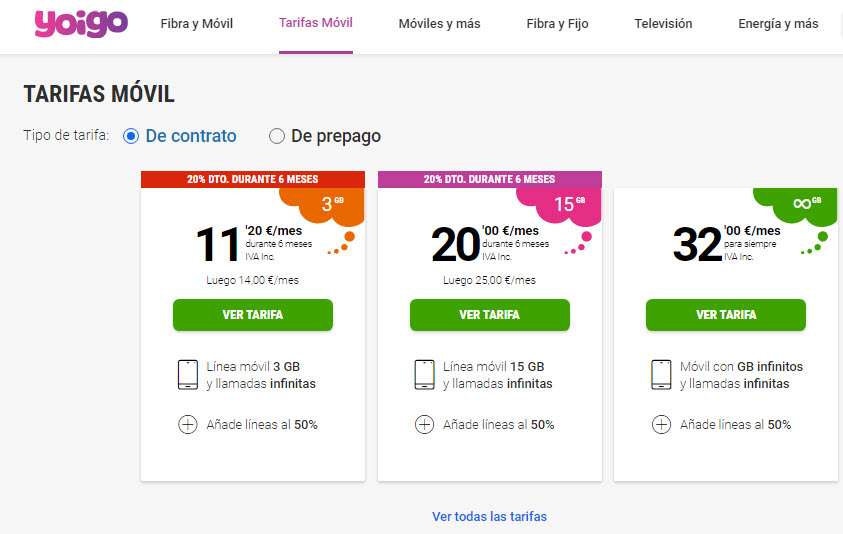Open the Tarifas Móvil tab
The width and height of the screenshot is (843, 534).
pyautogui.click(x=316, y=23)
